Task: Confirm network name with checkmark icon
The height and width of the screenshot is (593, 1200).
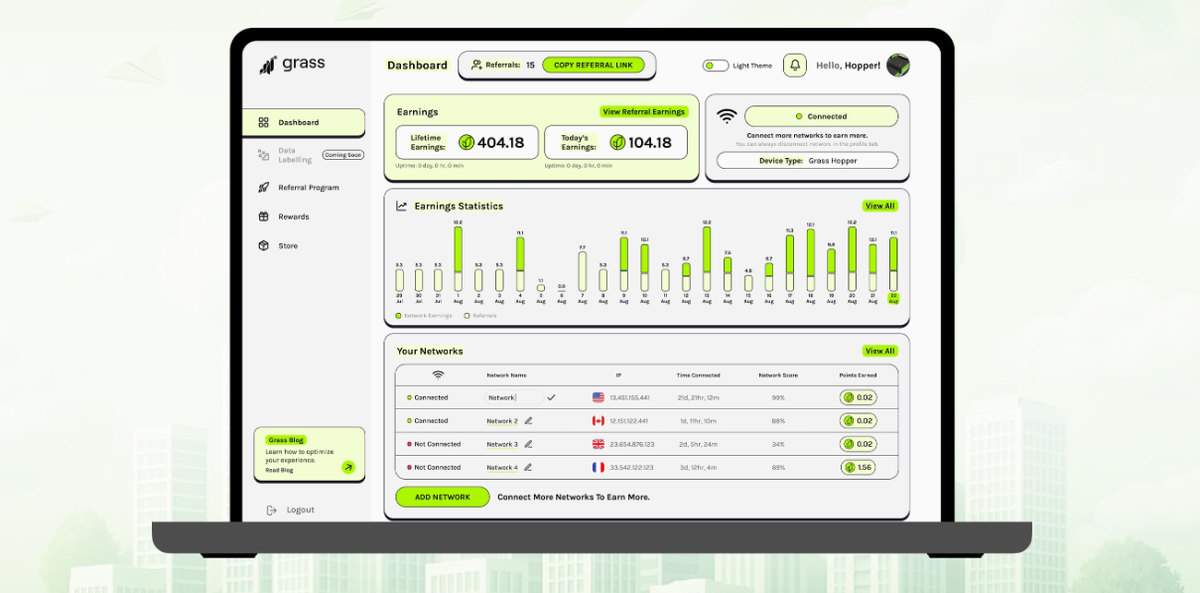Action: (551, 397)
